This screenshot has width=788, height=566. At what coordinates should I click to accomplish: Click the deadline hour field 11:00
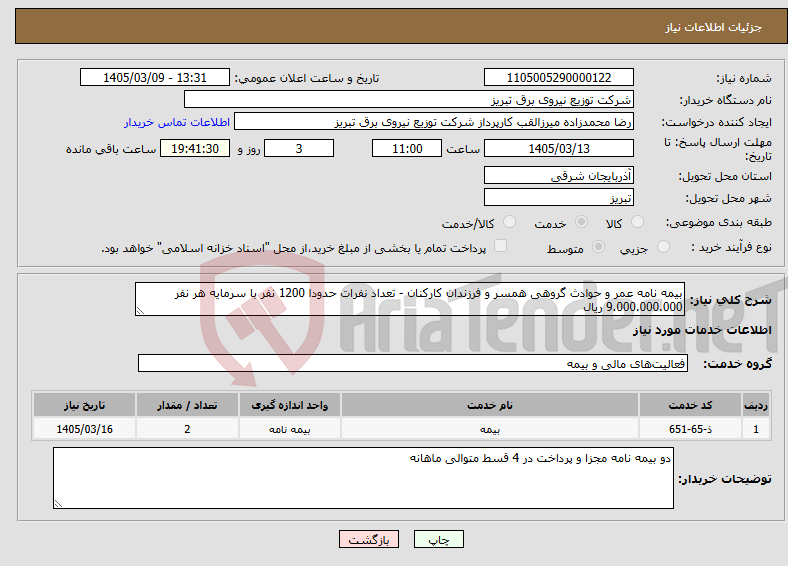407,148
